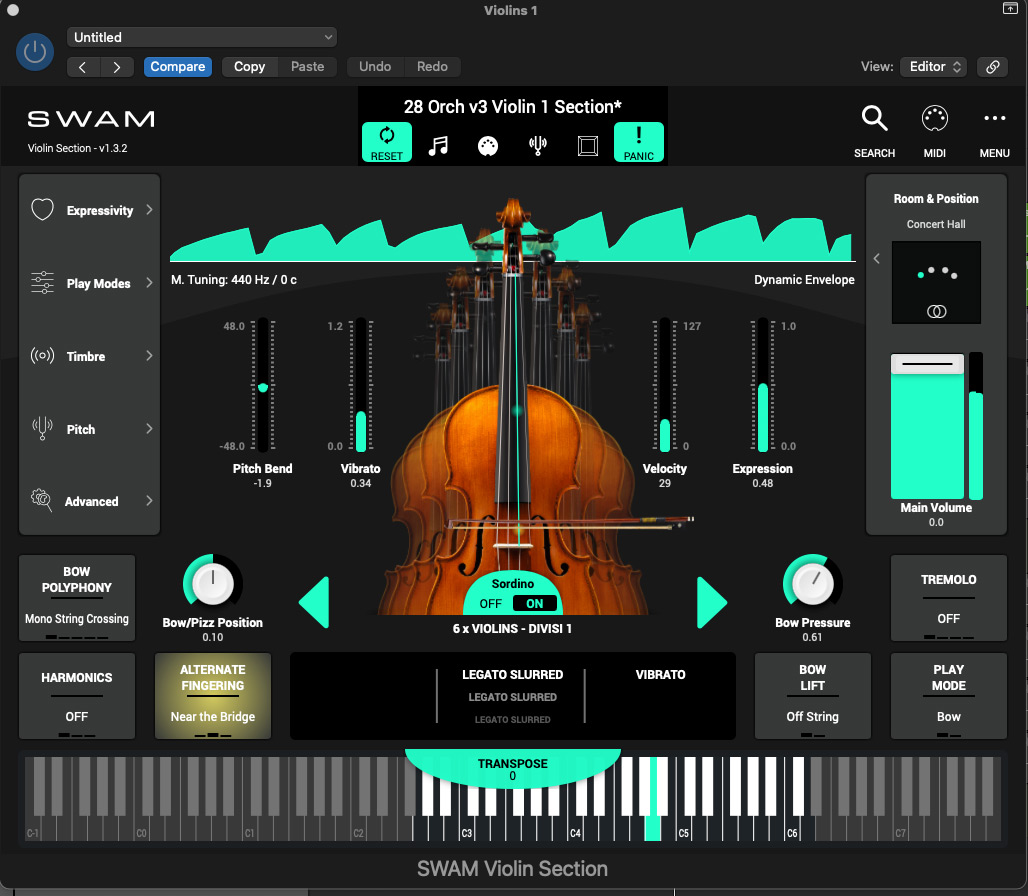Open the Timbre section
This screenshot has height=896, width=1028.
[x=92, y=356]
